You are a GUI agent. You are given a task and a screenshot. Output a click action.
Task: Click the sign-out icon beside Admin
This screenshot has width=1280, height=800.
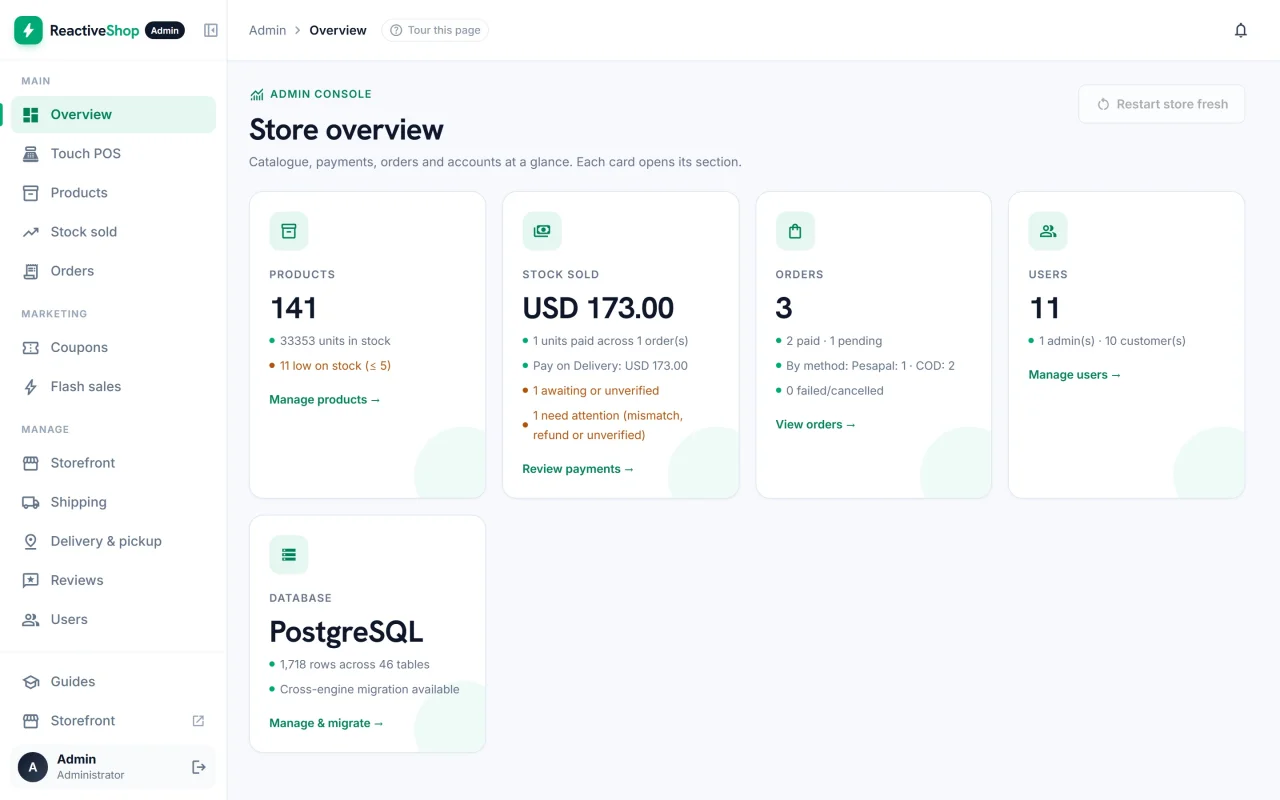199,767
